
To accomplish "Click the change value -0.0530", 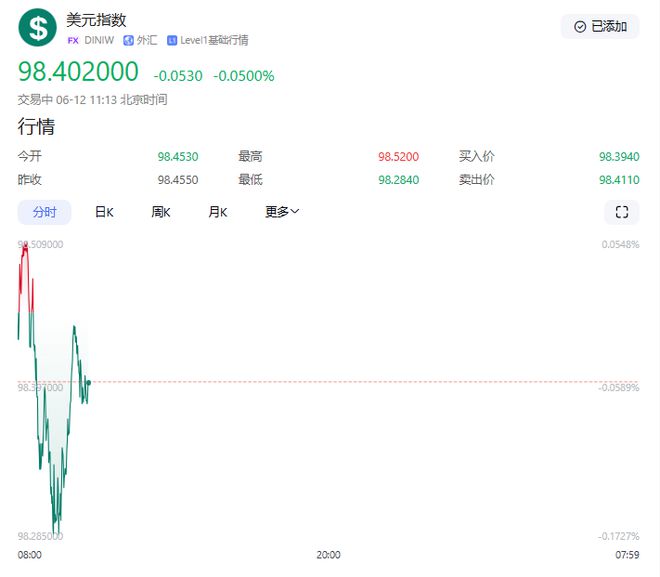I will [x=178, y=76].
